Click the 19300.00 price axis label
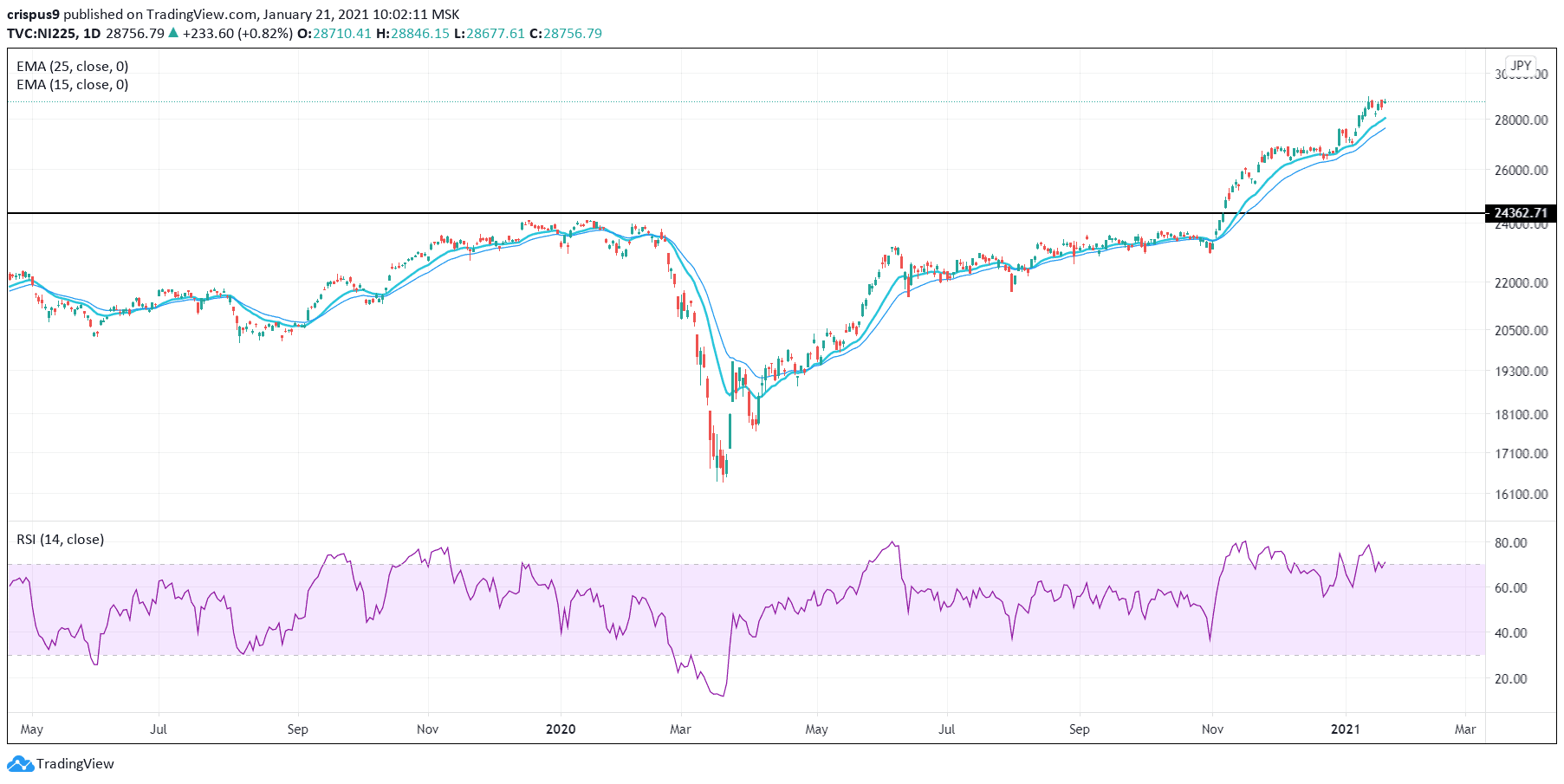Image resolution: width=1564 pixels, height=784 pixels. tap(1522, 371)
